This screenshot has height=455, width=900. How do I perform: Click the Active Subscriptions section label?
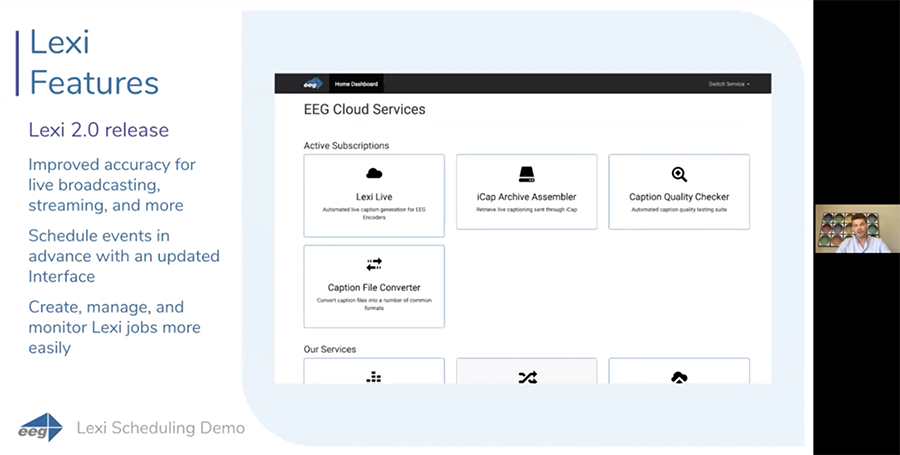[346, 146]
